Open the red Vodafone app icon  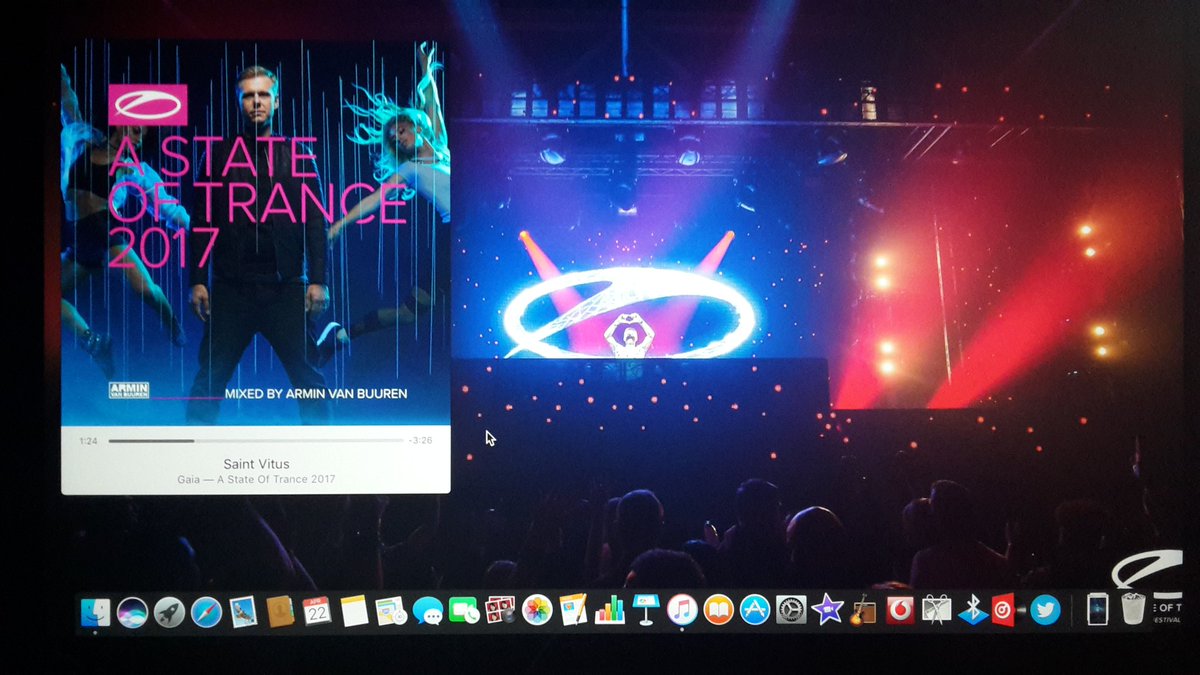[x=900, y=610]
